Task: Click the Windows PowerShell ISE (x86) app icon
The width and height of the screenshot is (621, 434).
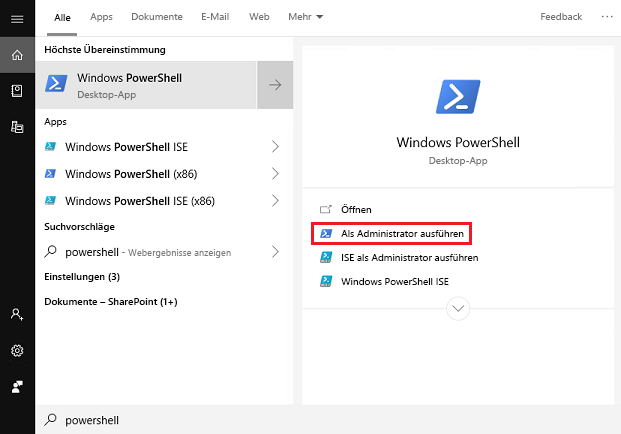Action: (x=50, y=200)
